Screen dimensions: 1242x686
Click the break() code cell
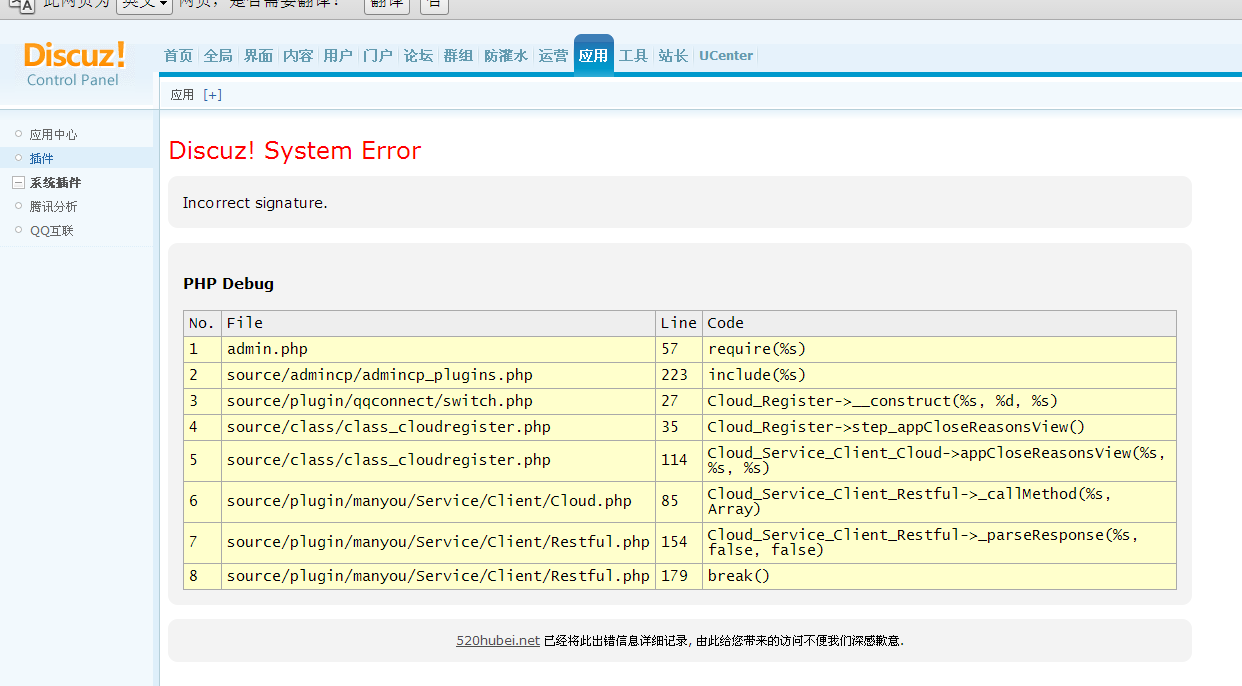[939, 576]
